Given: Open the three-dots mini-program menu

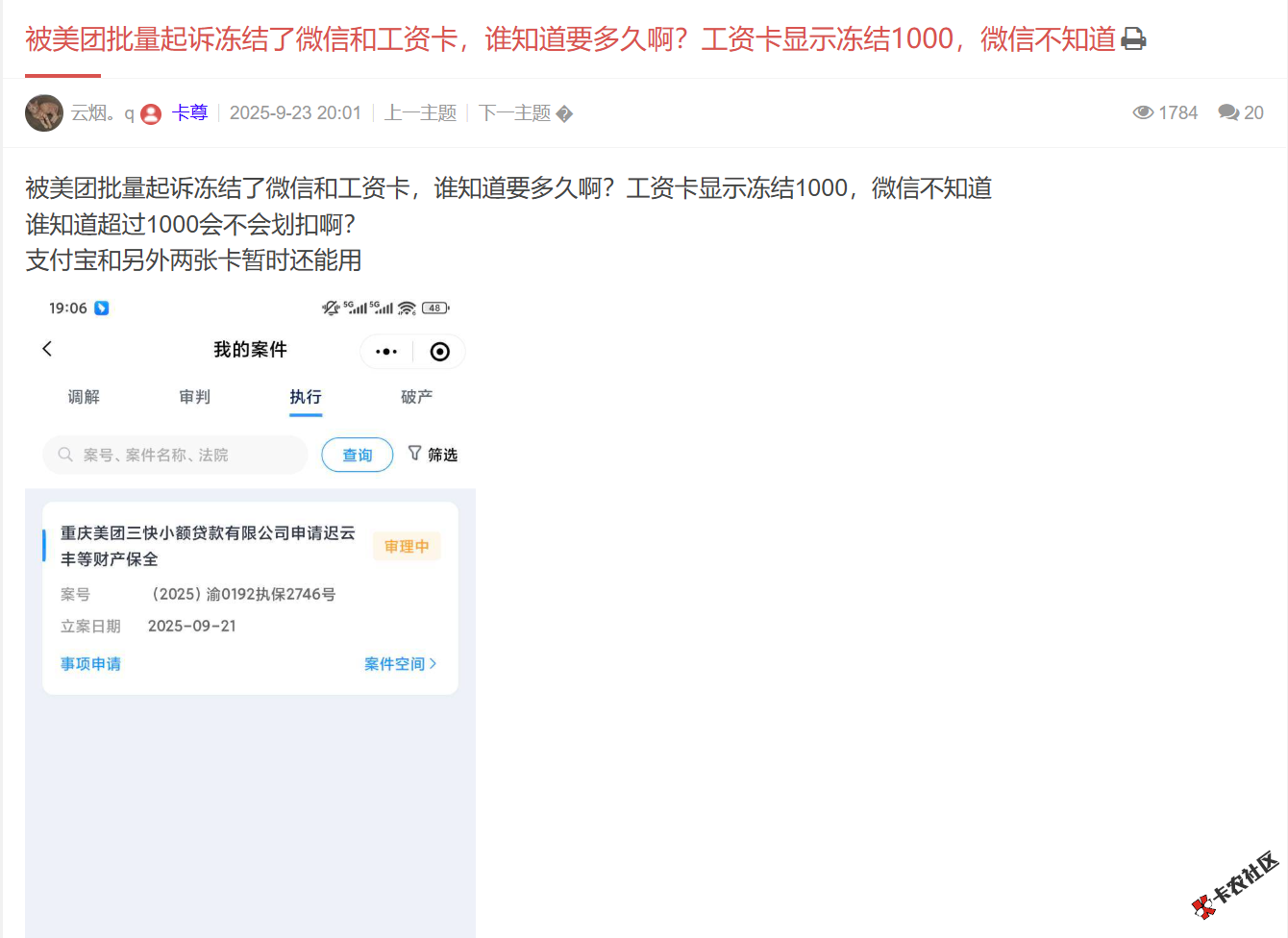Looking at the screenshot, I should point(386,351).
